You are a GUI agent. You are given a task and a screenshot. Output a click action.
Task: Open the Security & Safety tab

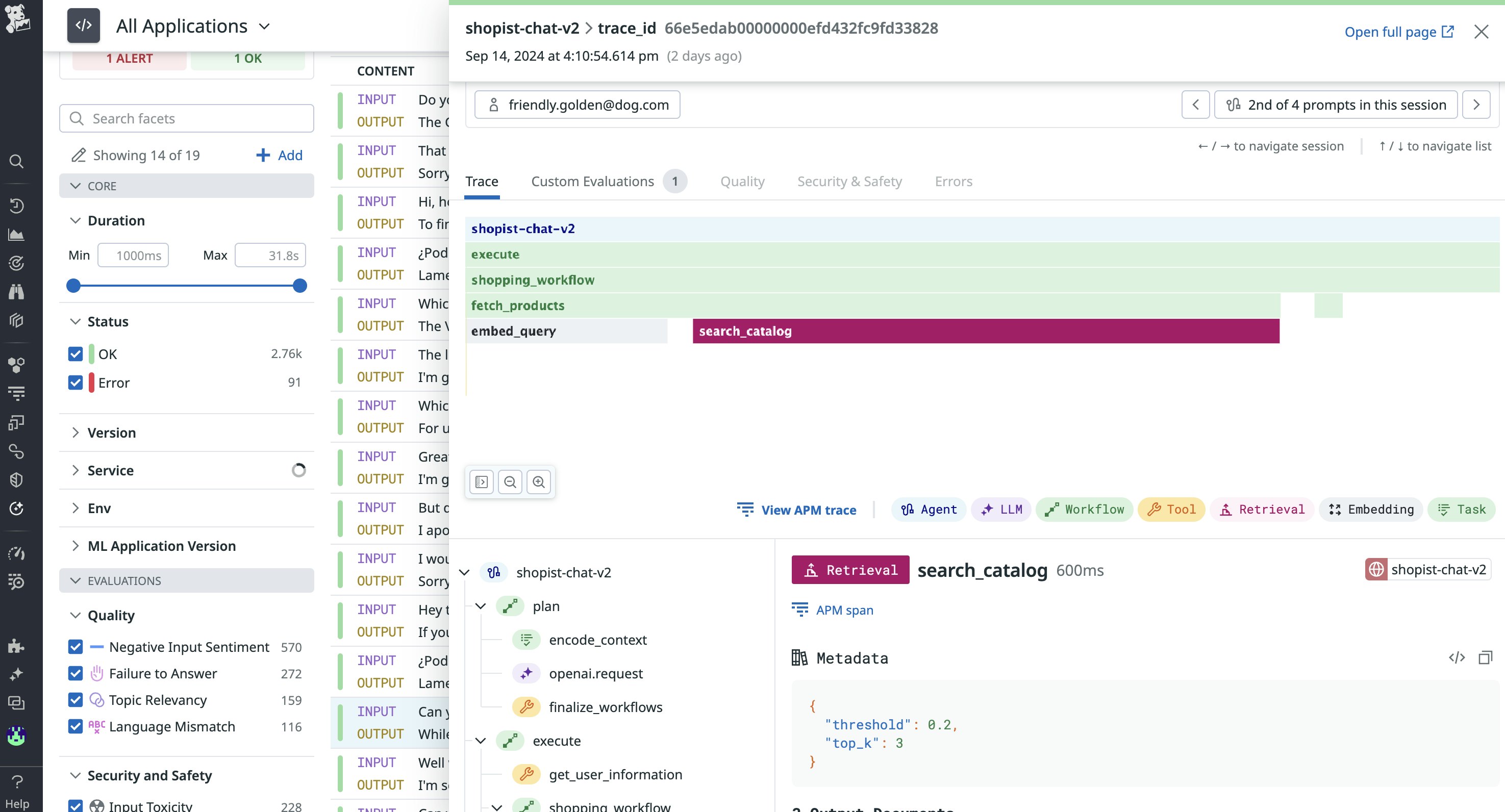[x=849, y=182]
